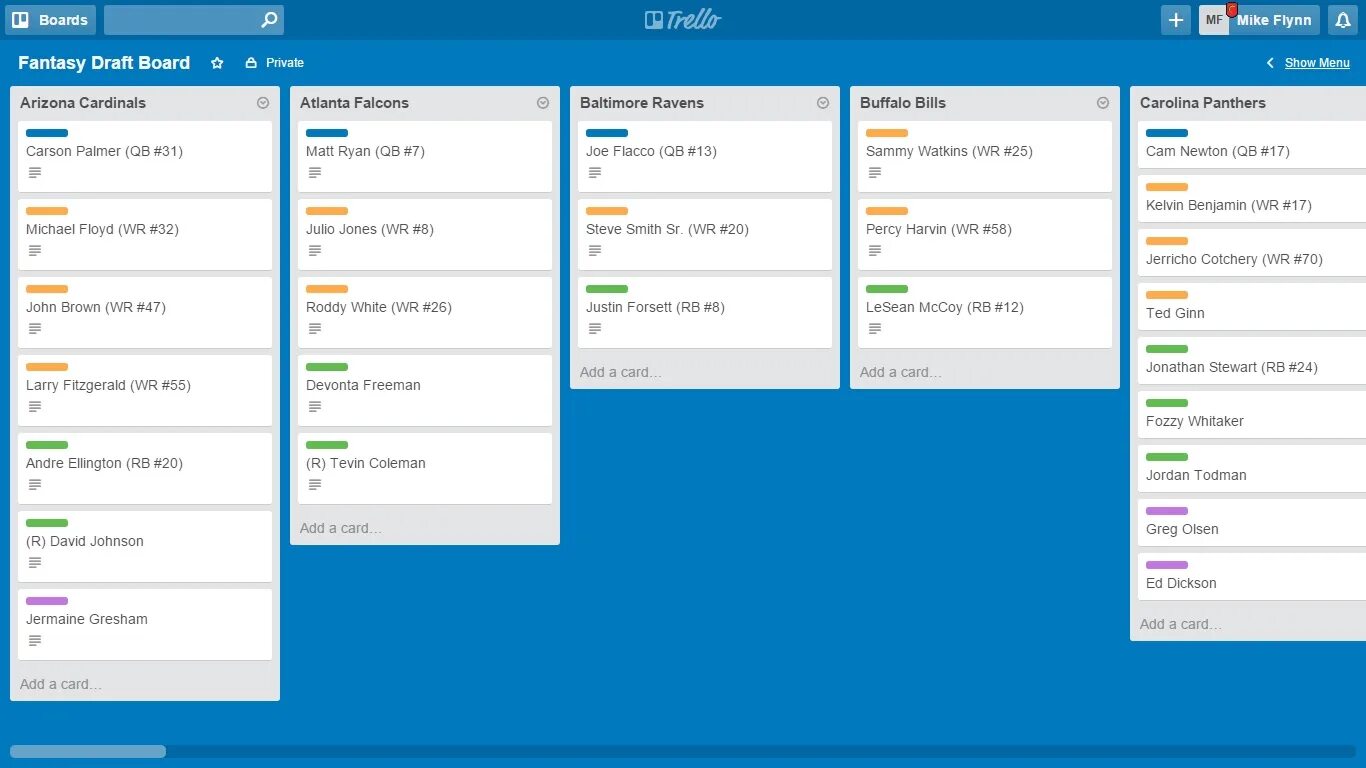Click the Arizona Cardinals list title
The width and height of the screenshot is (1366, 768).
[83, 103]
